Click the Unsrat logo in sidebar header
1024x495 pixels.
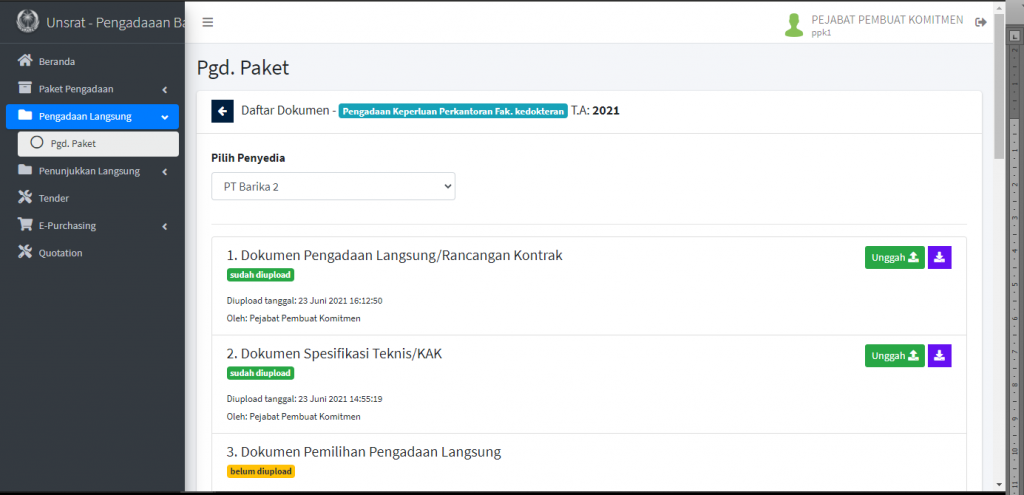(27, 22)
